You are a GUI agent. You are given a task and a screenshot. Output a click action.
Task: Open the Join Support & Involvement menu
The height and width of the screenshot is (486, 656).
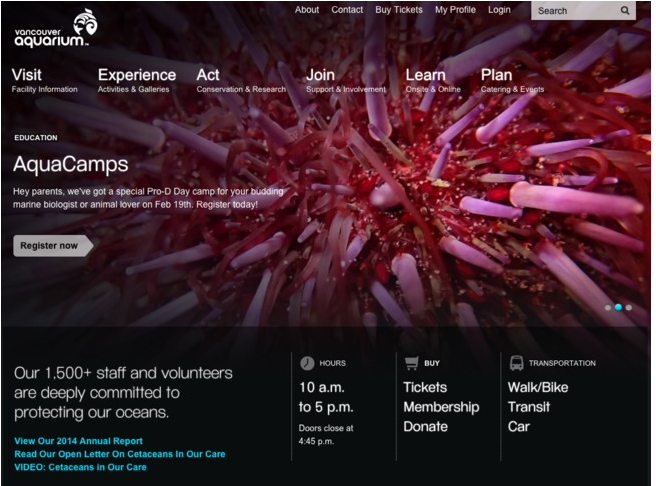click(x=346, y=80)
